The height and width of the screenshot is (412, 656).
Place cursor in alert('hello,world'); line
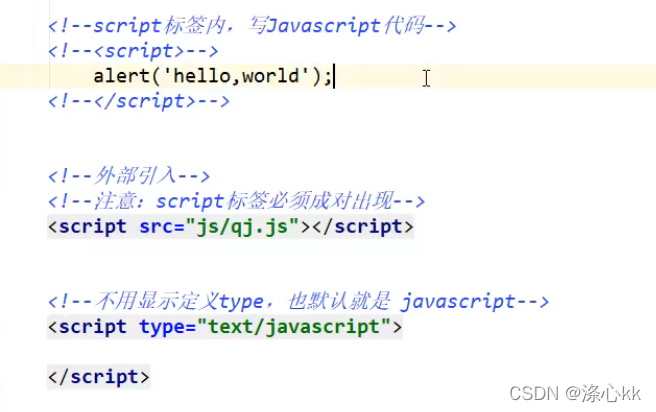tap(213, 76)
